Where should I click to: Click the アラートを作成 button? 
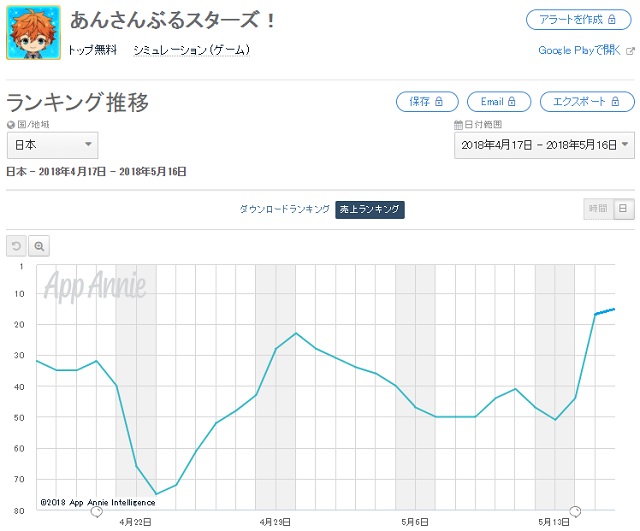point(578,20)
